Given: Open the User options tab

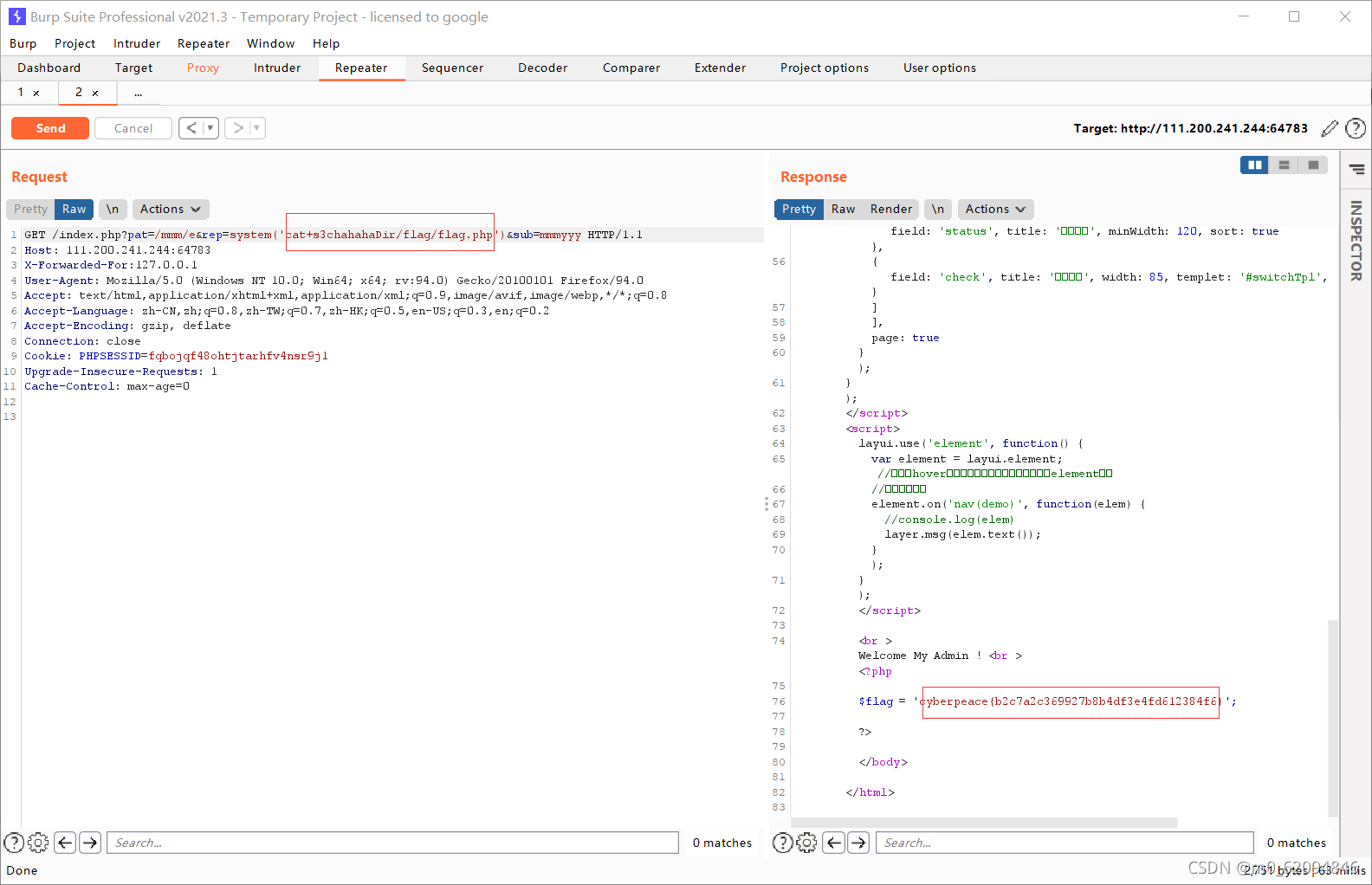Looking at the screenshot, I should pyautogui.click(x=940, y=68).
